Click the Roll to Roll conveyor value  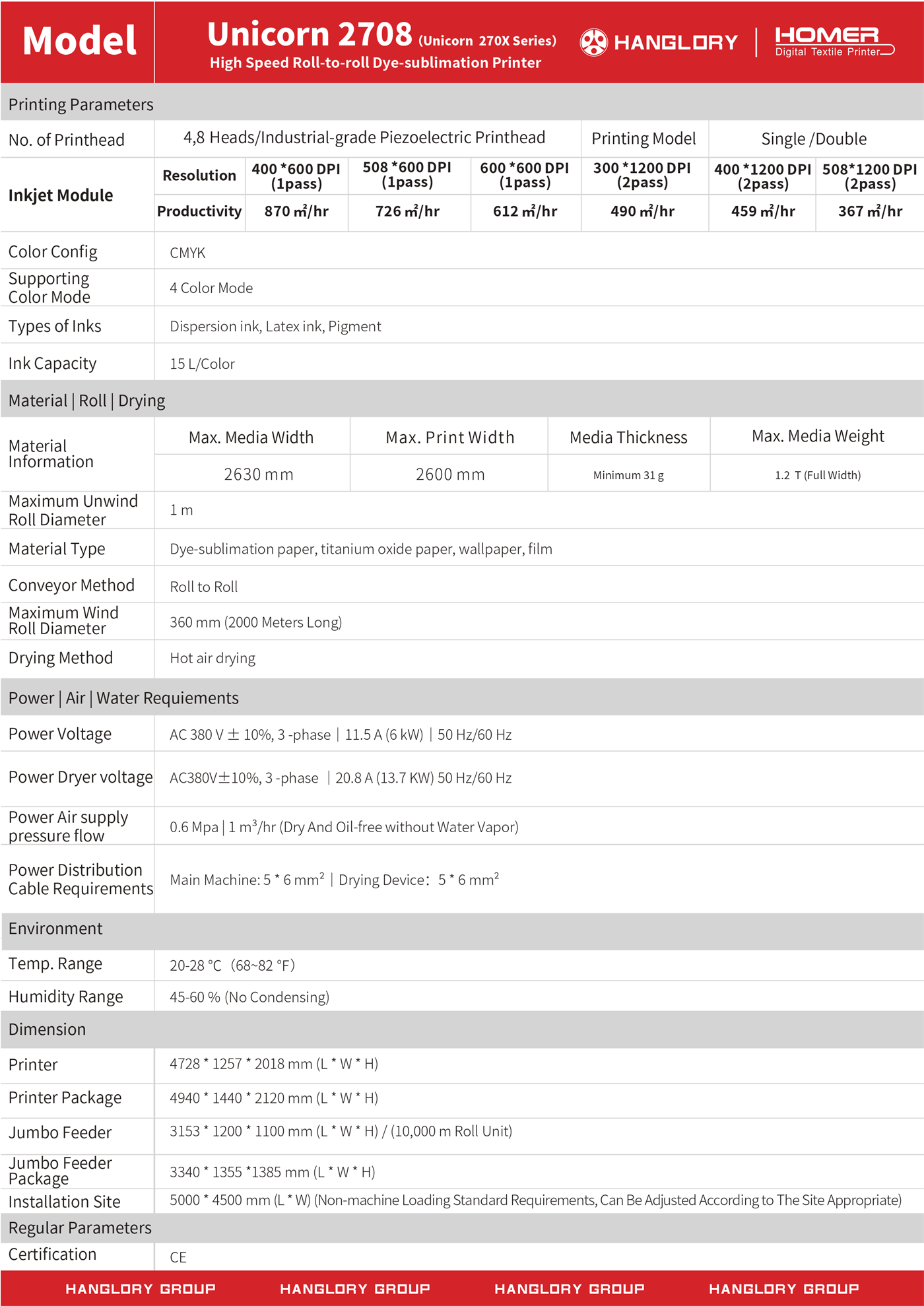click(x=204, y=587)
